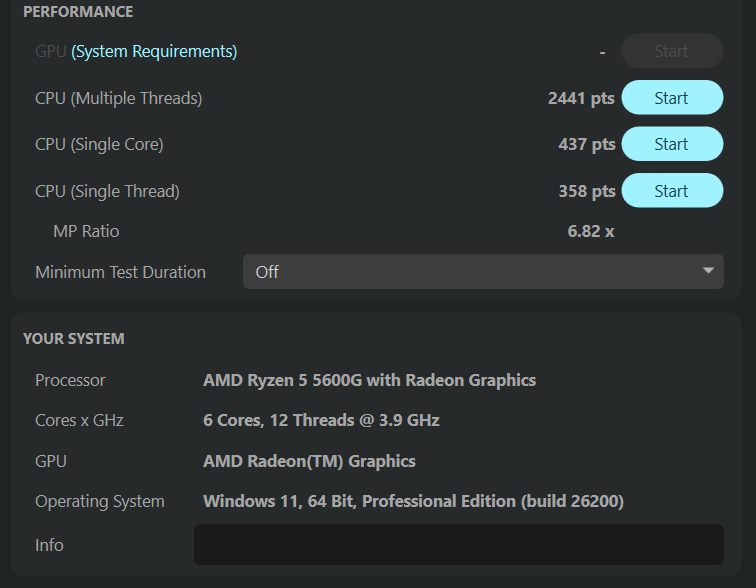Screen dimensions: 756x588
Task: Click the disabled GPU Start button
Action: 672,51
